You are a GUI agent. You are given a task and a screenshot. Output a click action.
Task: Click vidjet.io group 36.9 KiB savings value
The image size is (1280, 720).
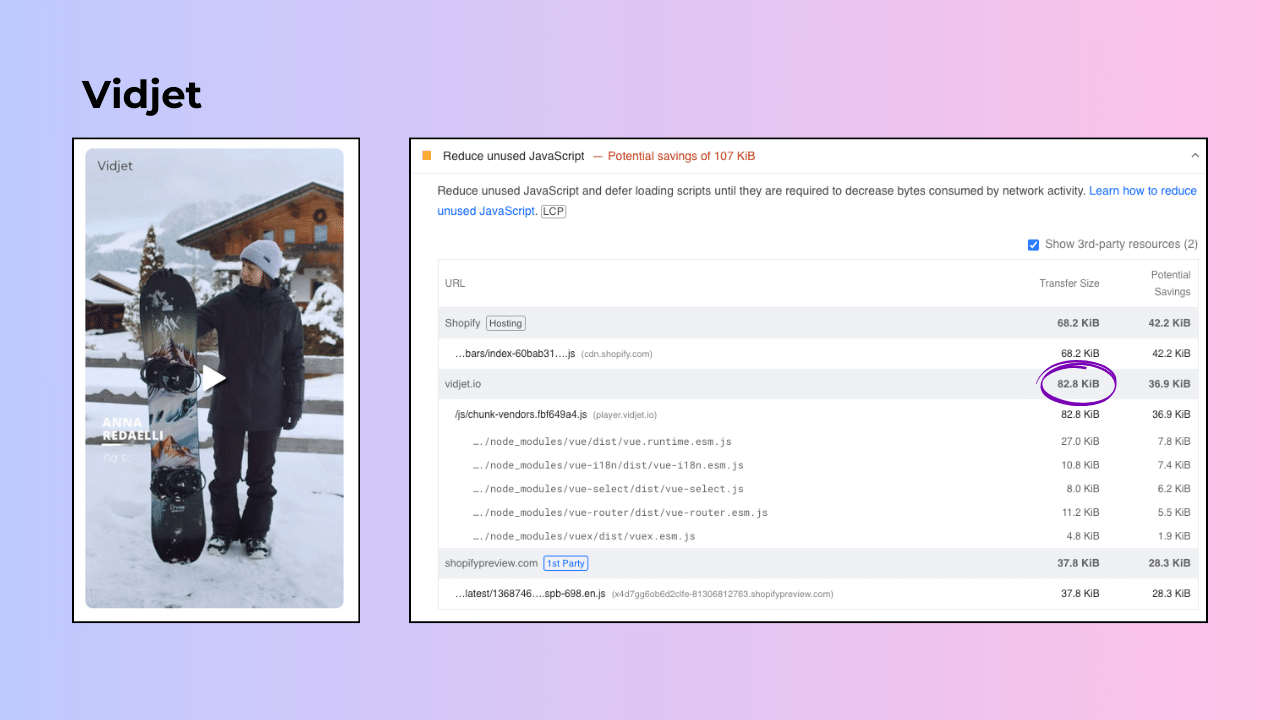[x=1169, y=384]
